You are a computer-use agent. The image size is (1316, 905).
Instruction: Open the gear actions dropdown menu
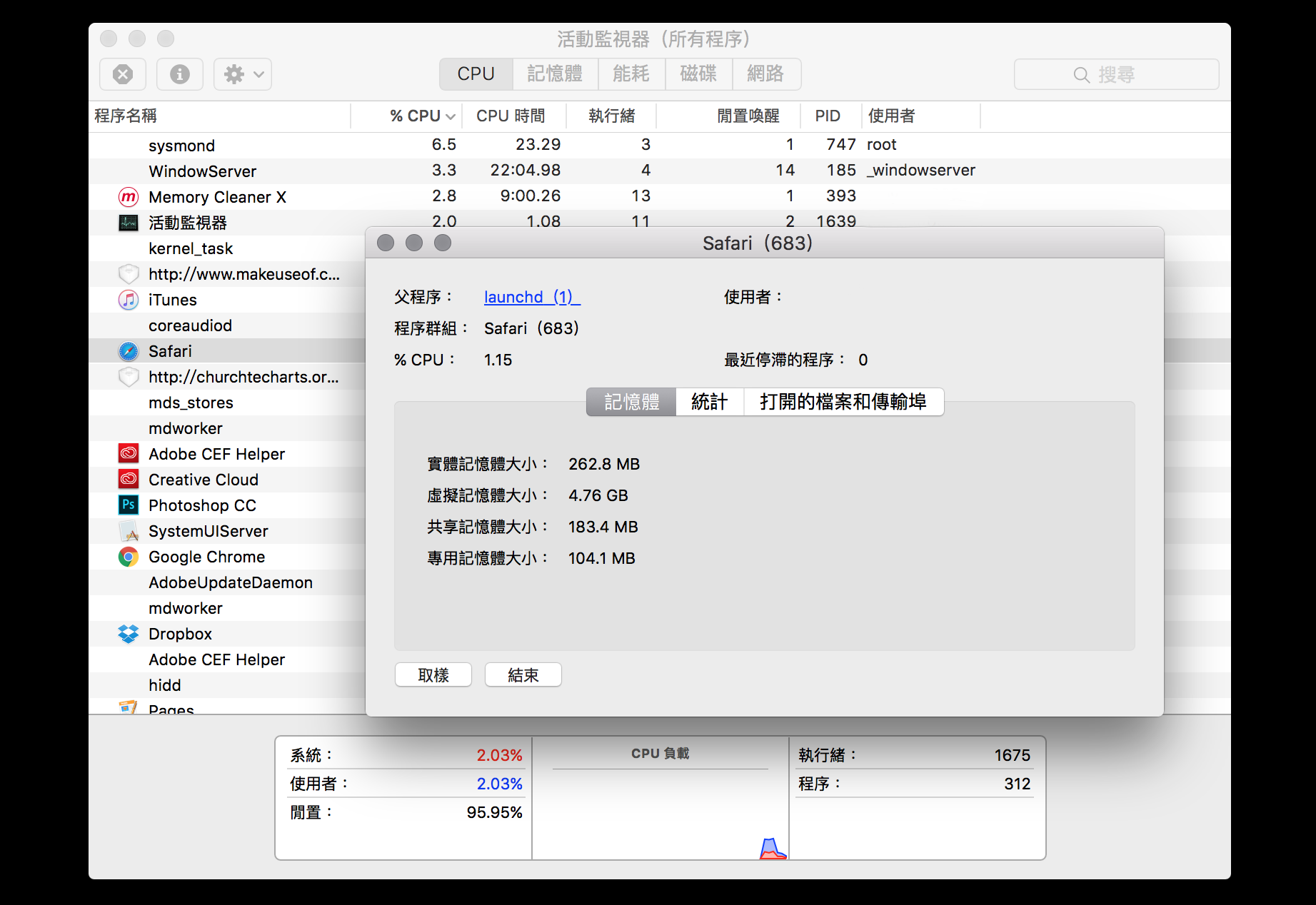tap(243, 74)
